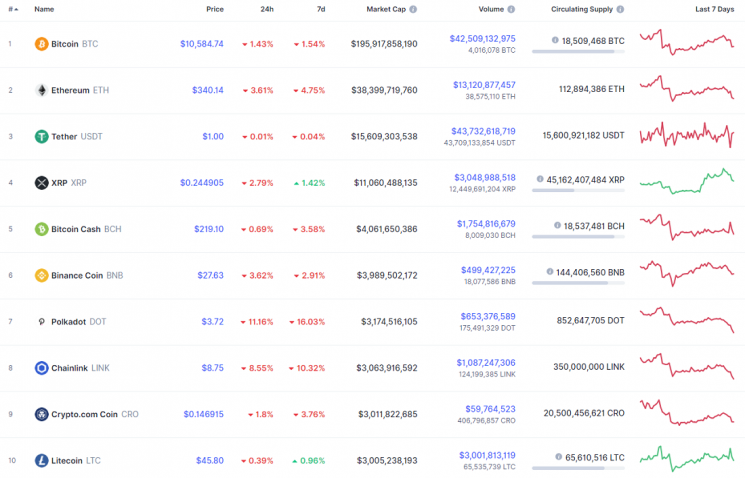
Task: Click the Crypto.com Coin logo icon
Action: pyautogui.click(x=41, y=414)
